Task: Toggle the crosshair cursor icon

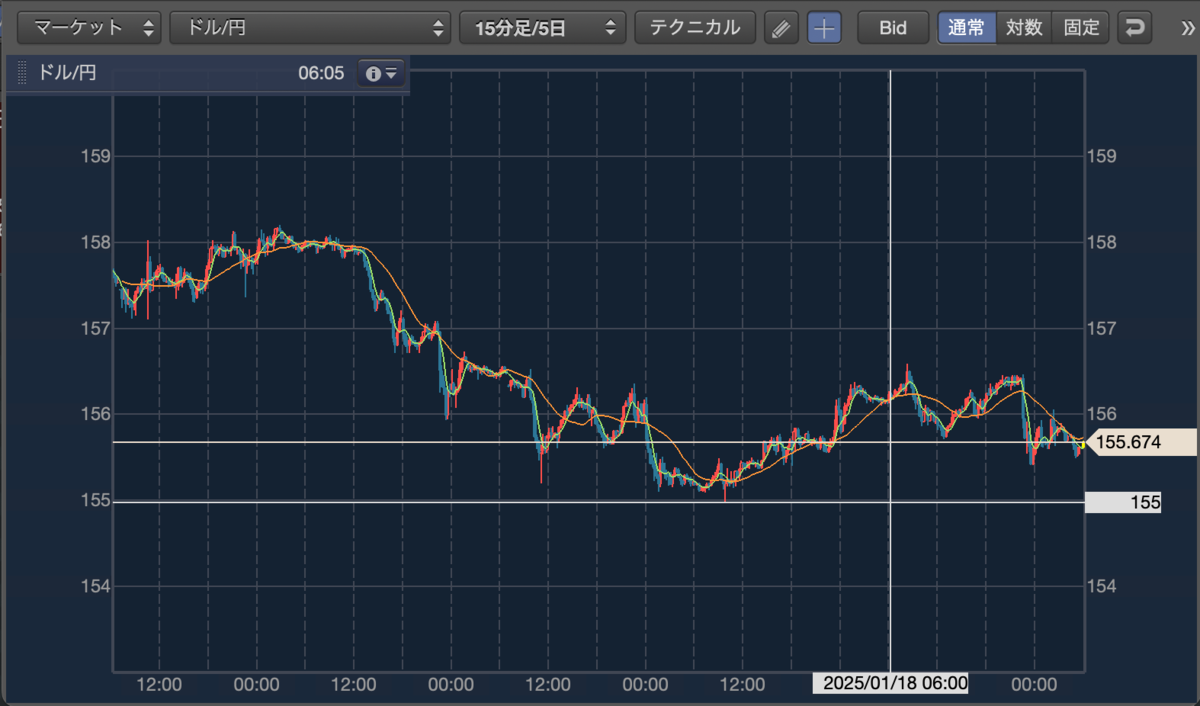Action: tap(824, 28)
